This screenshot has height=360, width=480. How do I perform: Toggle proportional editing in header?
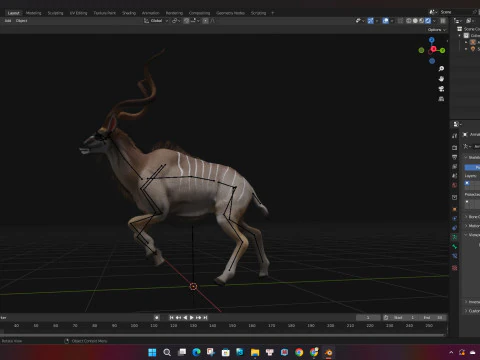coord(206,21)
